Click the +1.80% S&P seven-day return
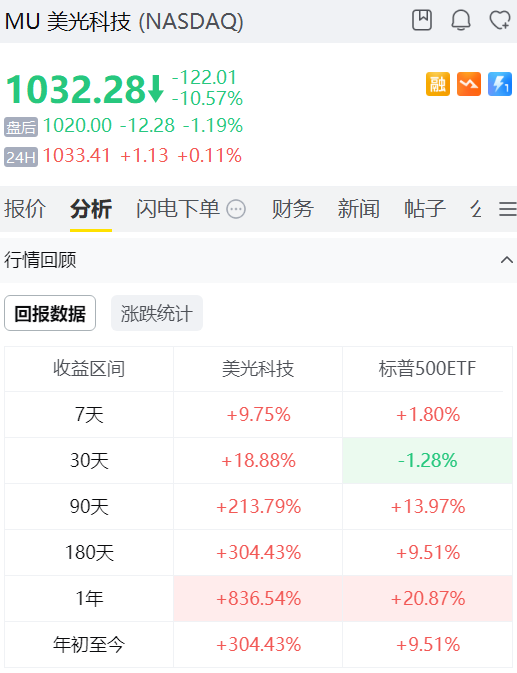Viewport: 517px width, 673px height. click(x=428, y=415)
